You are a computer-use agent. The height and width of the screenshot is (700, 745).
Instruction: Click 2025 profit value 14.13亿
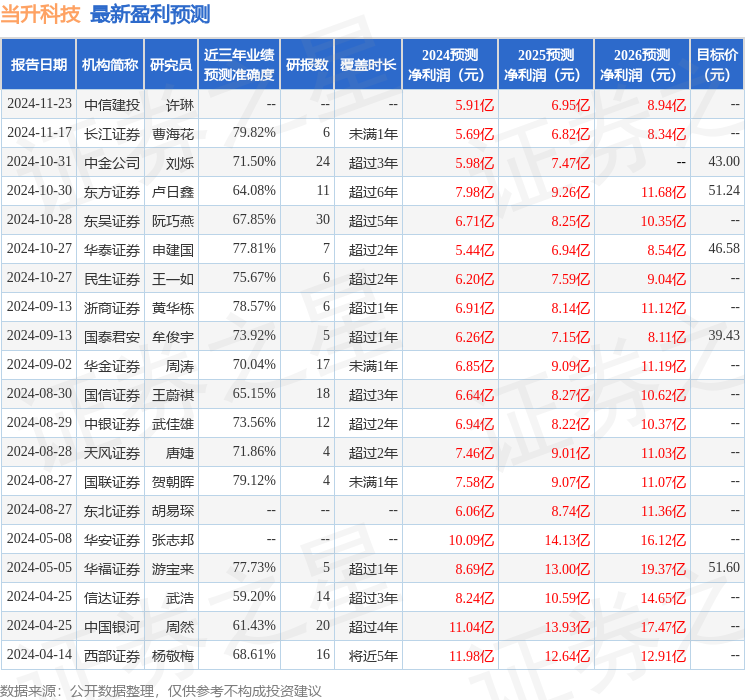pyautogui.click(x=567, y=539)
